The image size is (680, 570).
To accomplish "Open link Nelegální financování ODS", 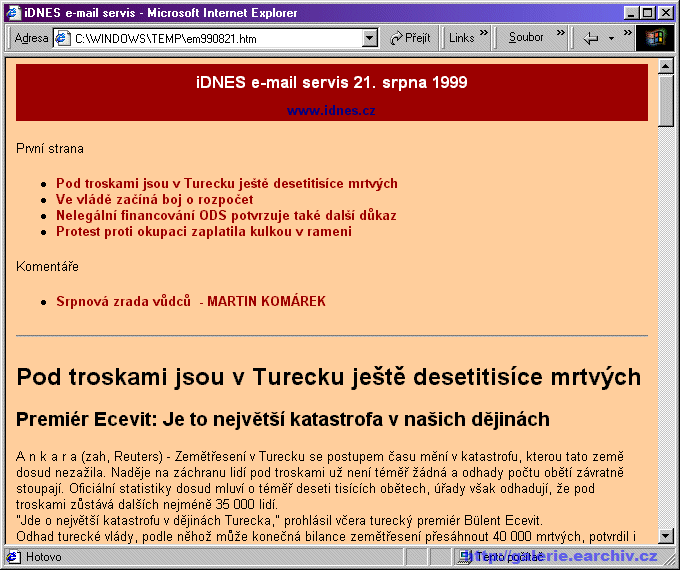I will (226, 216).
